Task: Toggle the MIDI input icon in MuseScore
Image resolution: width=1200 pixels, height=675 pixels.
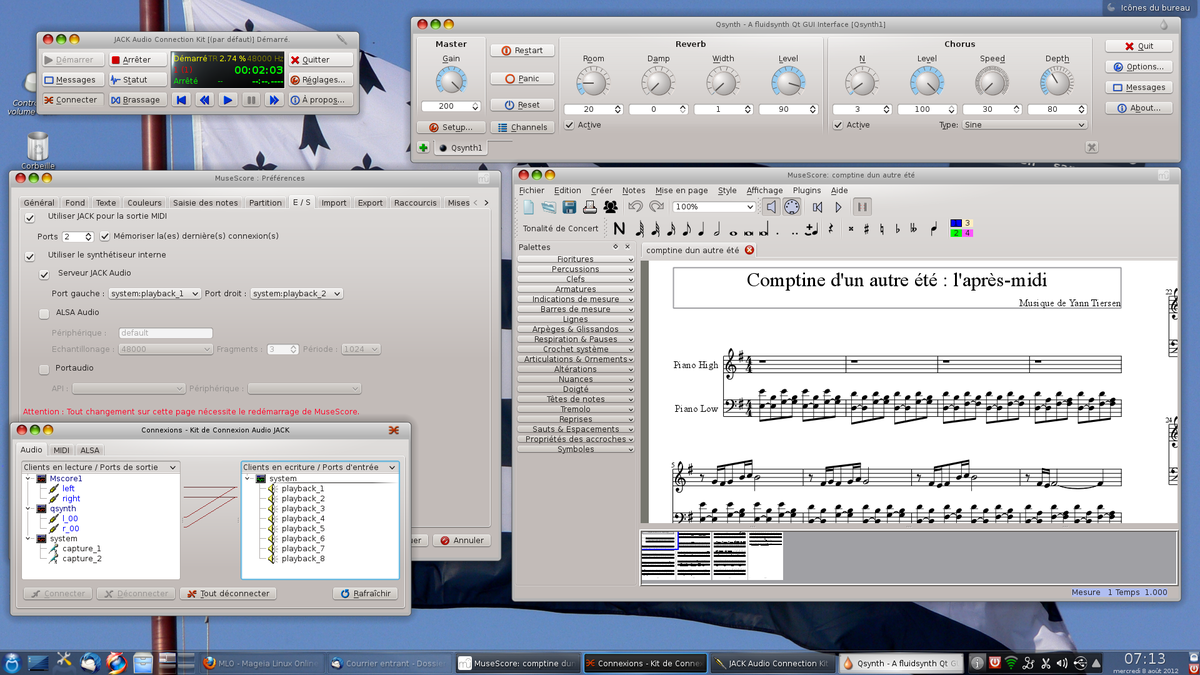Action: coord(791,207)
